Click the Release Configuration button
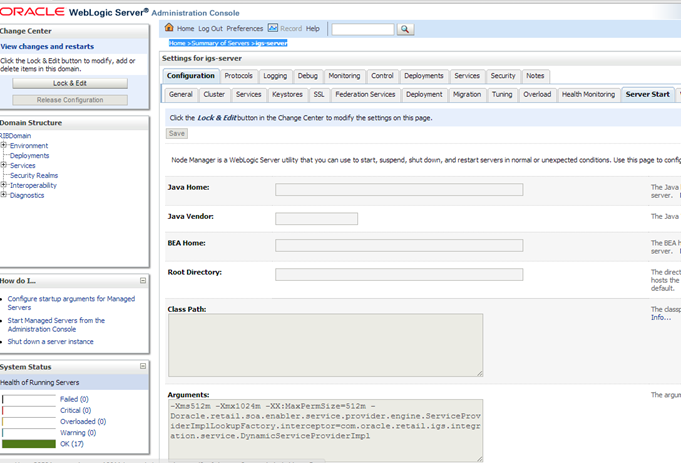This screenshot has height=464, width=682. [x=70, y=100]
